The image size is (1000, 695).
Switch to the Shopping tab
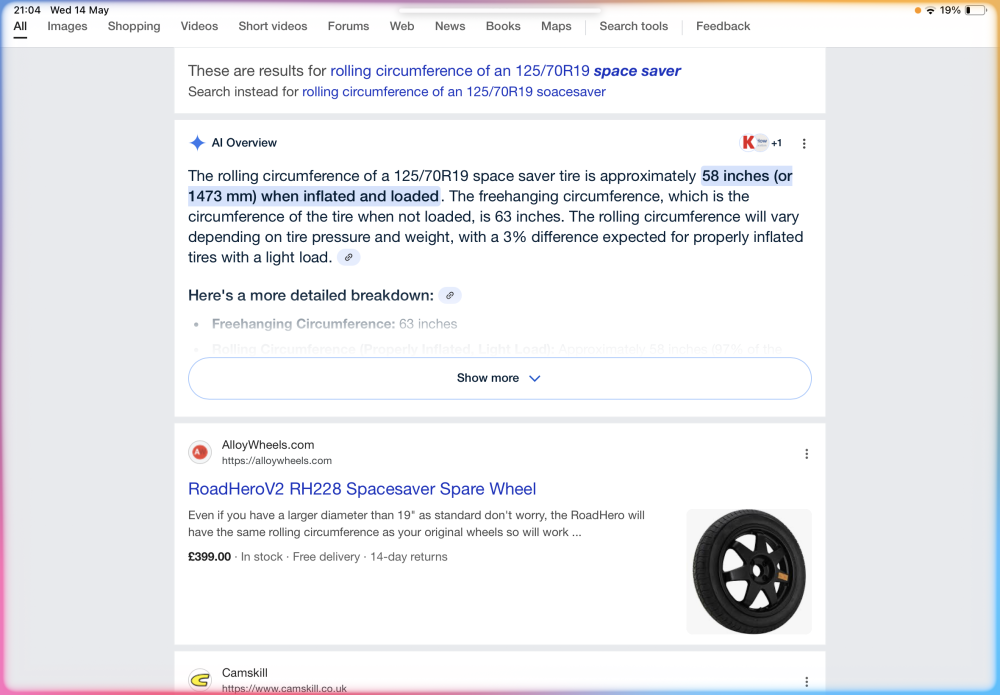pyautogui.click(x=134, y=26)
